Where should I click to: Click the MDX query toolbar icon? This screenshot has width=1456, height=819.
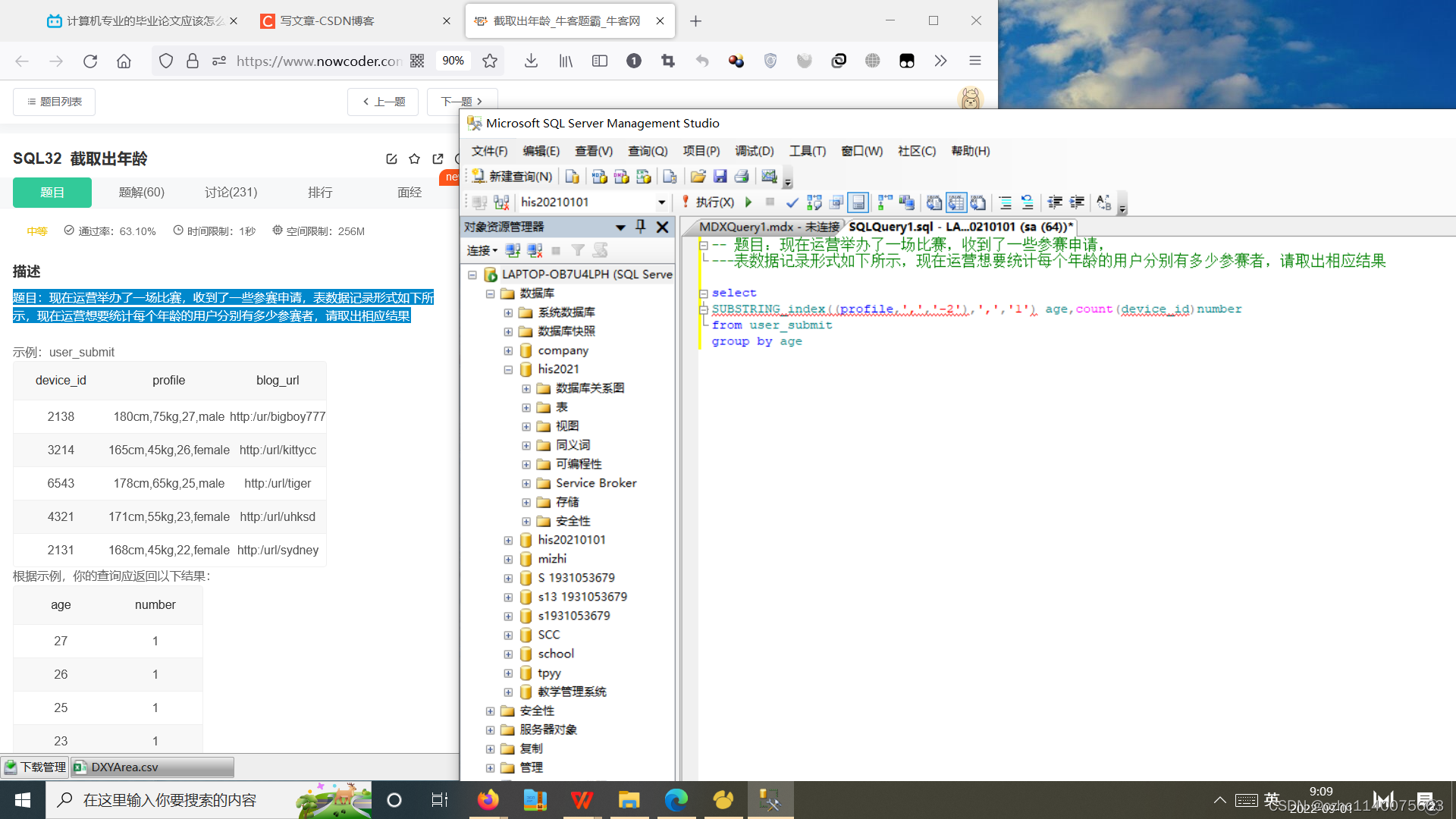(600, 177)
